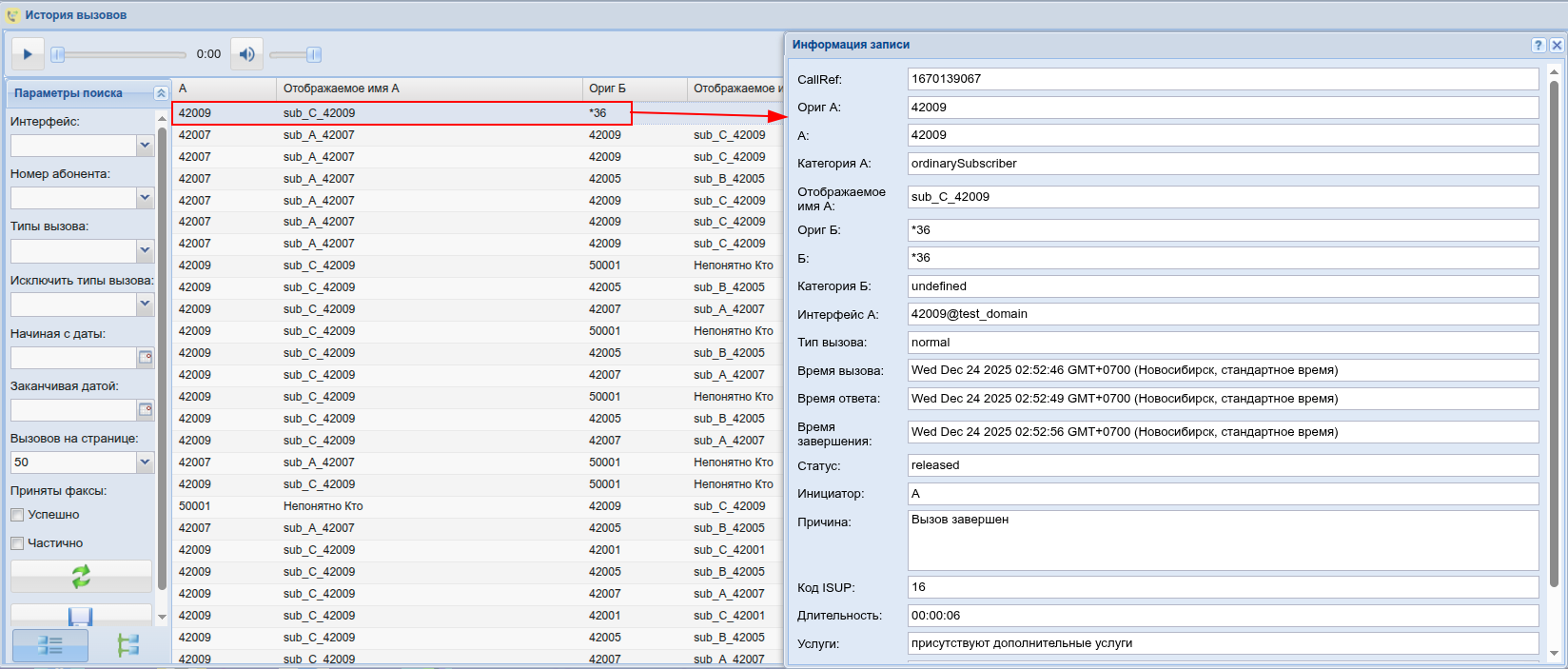Mute audio with the speaker icon
The width and height of the screenshot is (1568, 669).
[246, 54]
